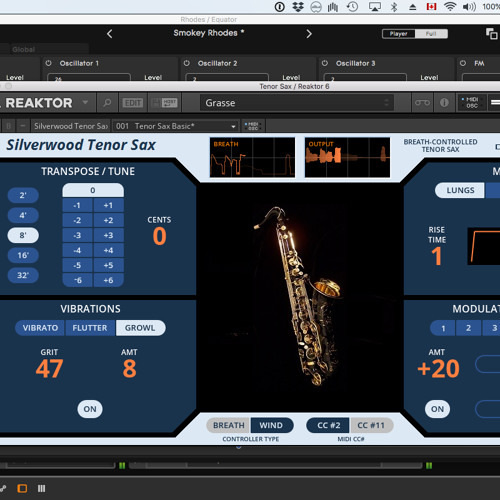The height and width of the screenshot is (500, 500).
Task: Toggle the Vibrations ON button
Action: click(x=90, y=409)
